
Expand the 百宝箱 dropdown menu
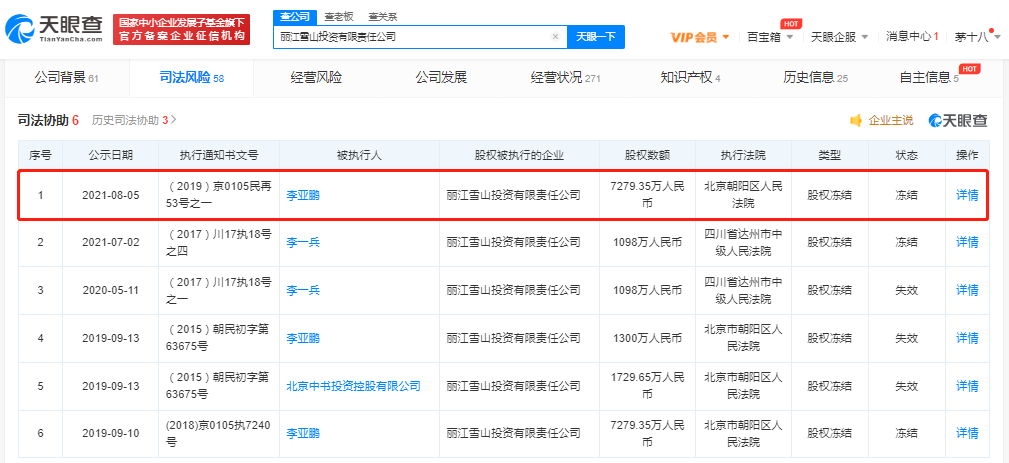click(770, 37)
